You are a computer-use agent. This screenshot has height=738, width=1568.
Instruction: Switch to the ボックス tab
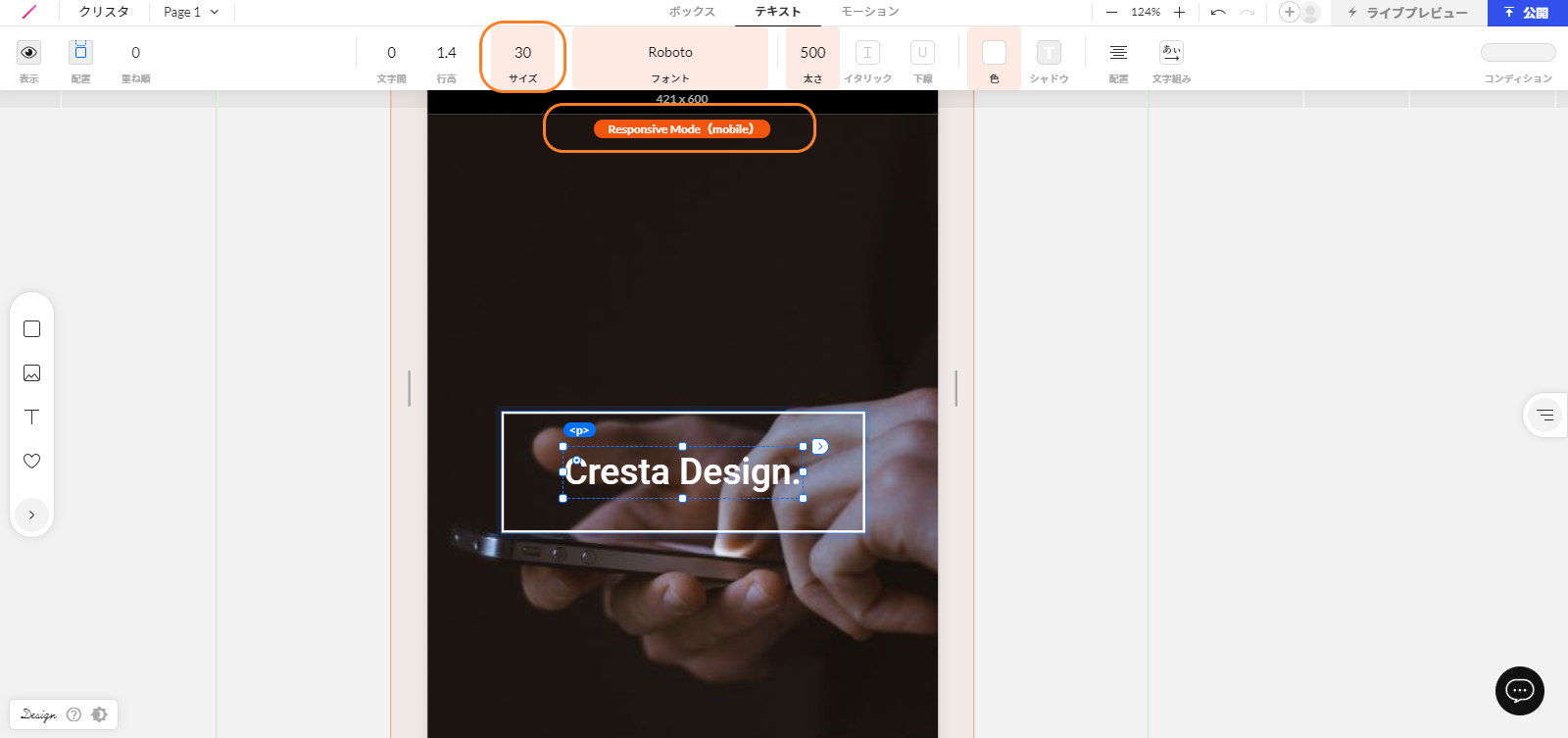pyautogui.click(x=692, y=12)
